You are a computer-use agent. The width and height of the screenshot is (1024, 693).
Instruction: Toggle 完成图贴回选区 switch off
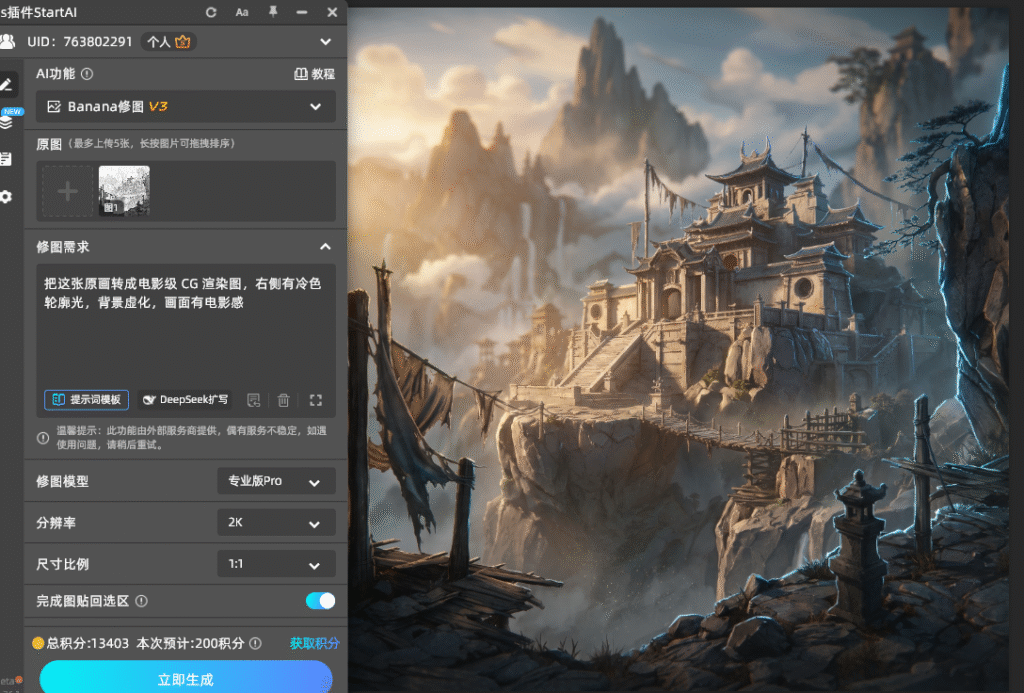click(320, 601)
